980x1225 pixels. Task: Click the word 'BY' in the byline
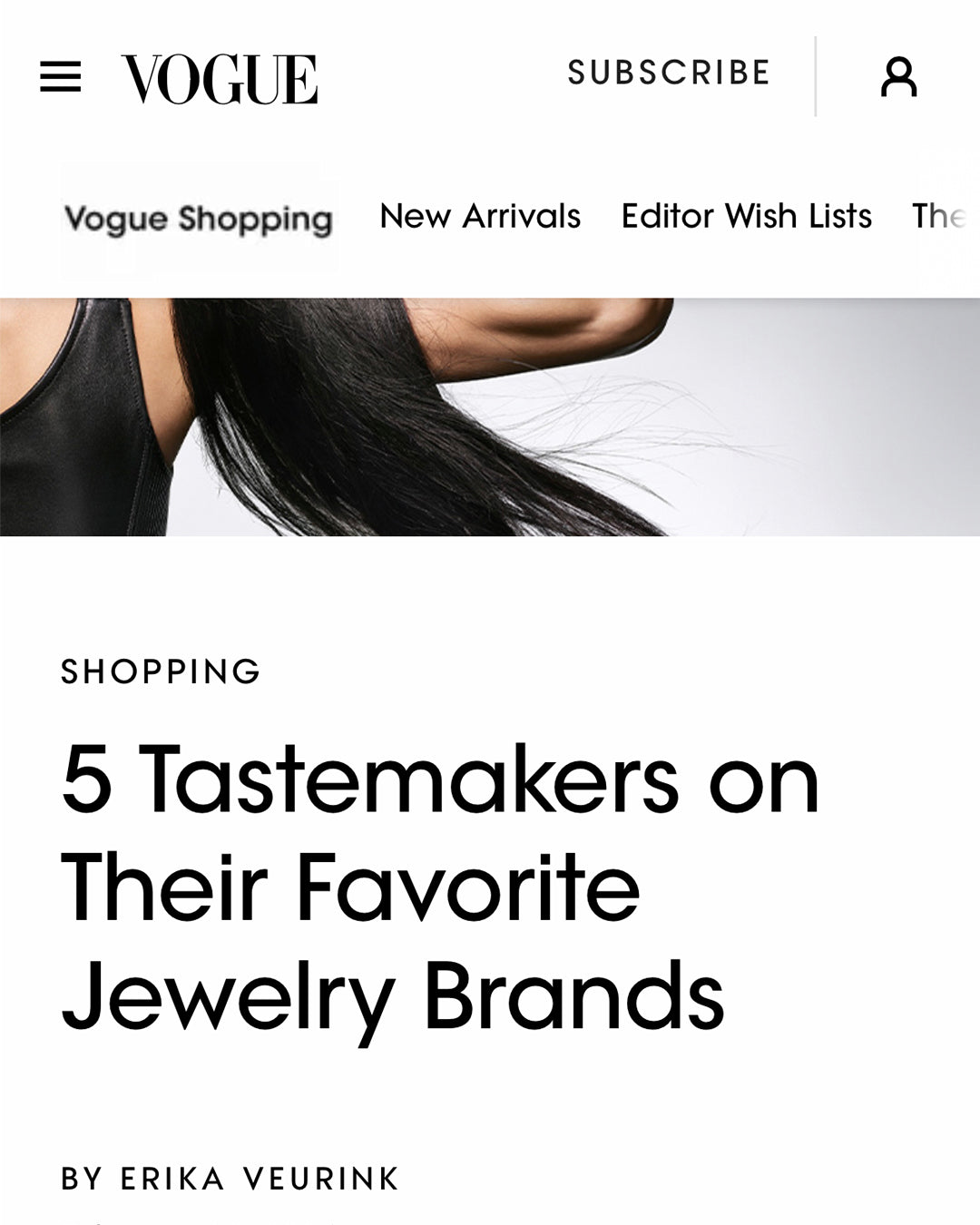pos(82,1179)
